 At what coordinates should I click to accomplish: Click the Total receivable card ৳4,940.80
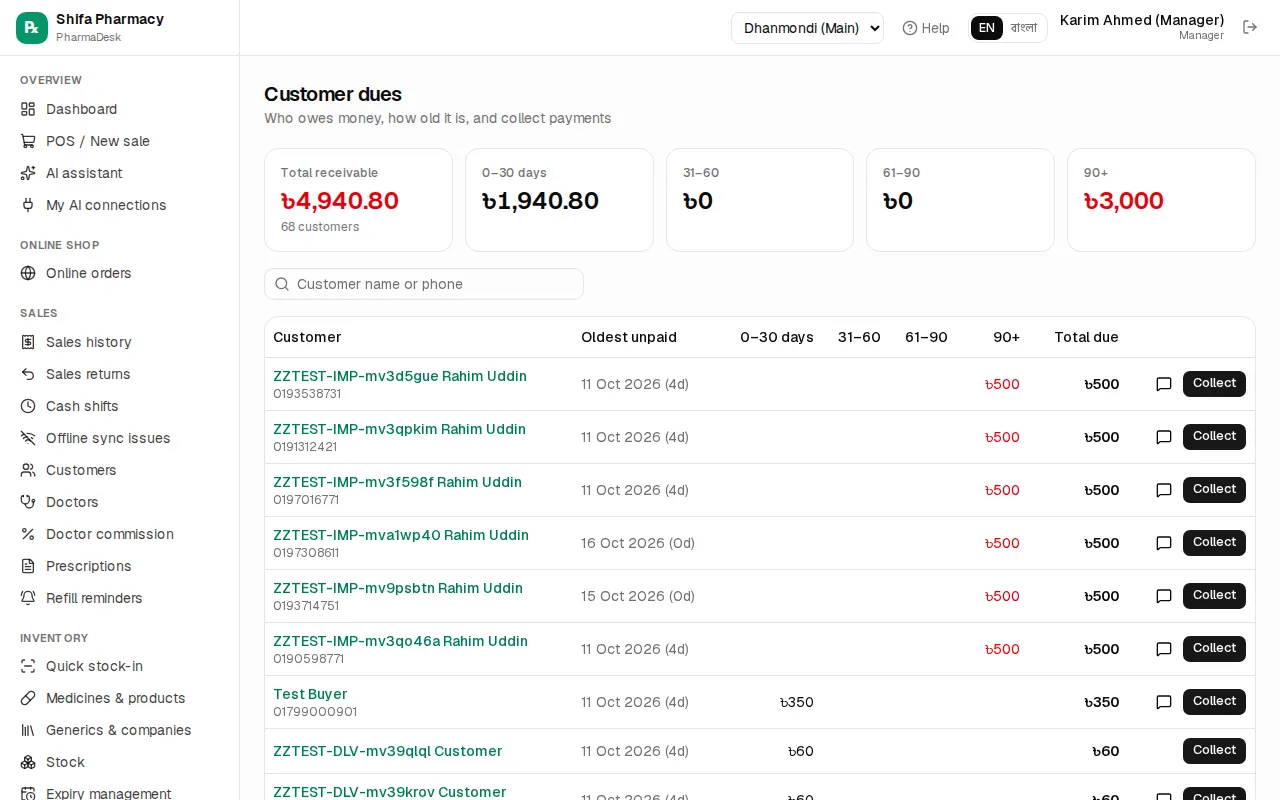coord(358,200)
